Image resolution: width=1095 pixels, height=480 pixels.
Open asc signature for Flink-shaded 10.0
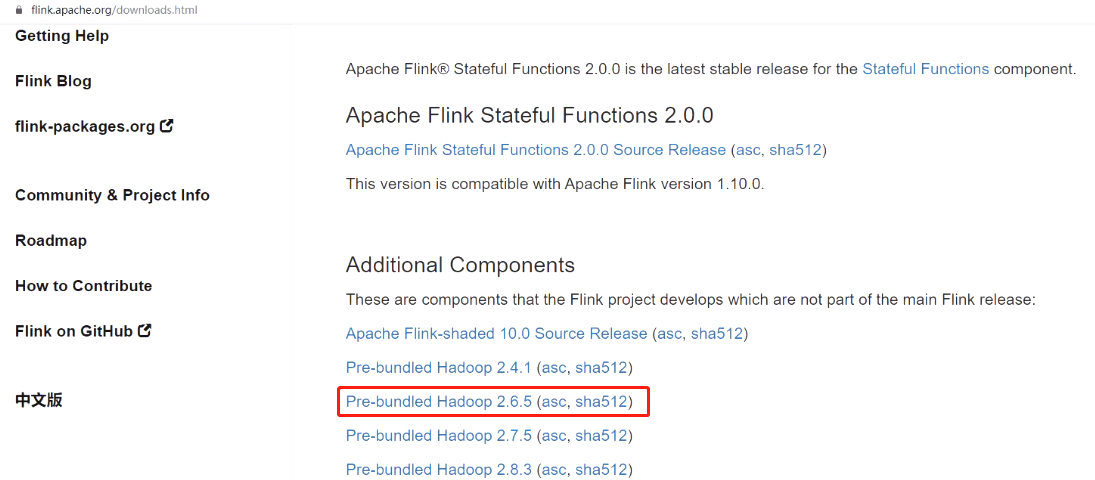[x=669, y=333]
